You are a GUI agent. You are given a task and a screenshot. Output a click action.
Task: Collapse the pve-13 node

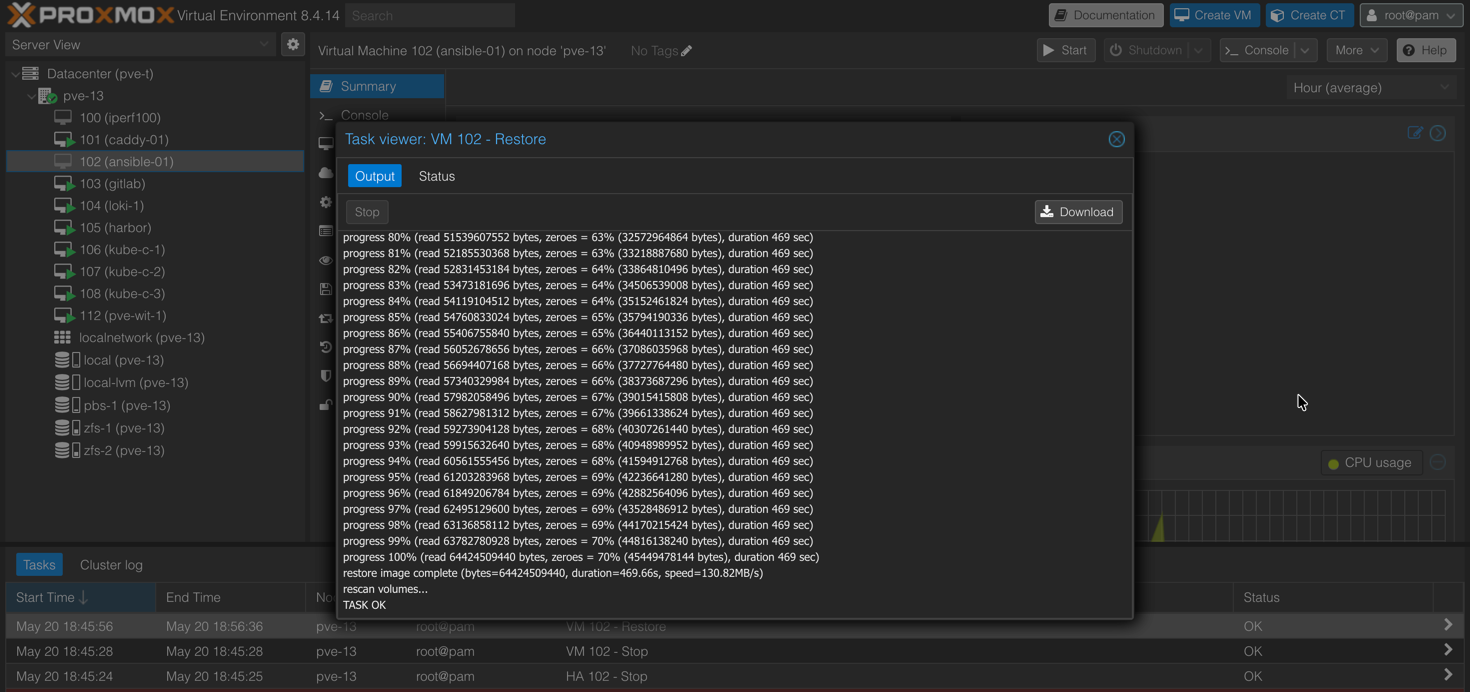tap(31, 96)
